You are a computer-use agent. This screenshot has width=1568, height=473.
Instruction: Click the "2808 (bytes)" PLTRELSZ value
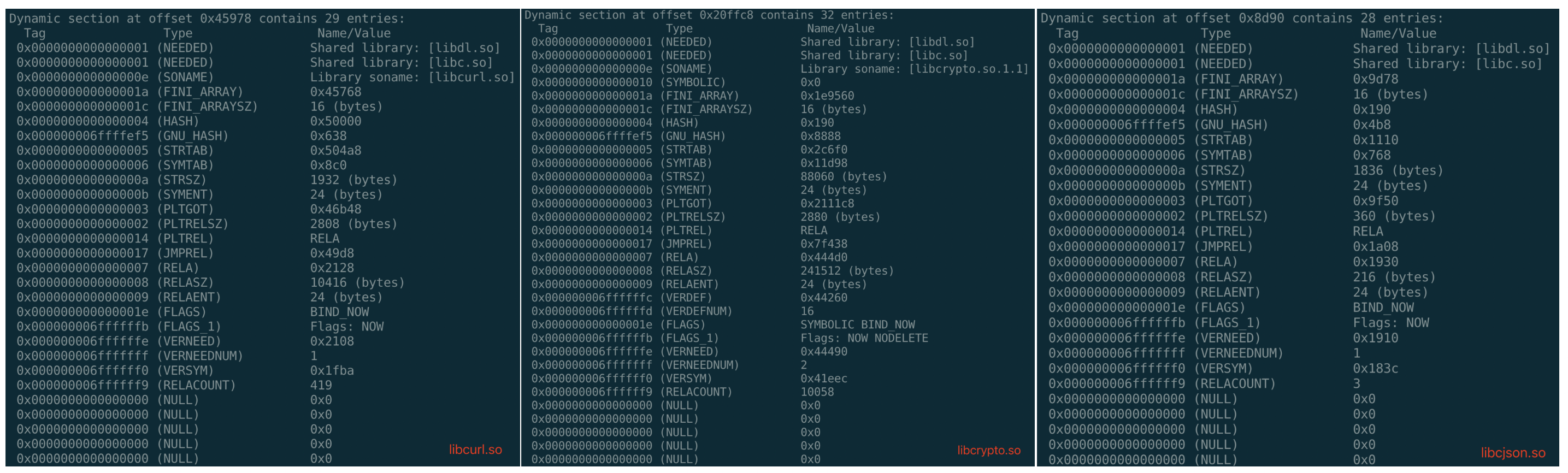[353, 224]
